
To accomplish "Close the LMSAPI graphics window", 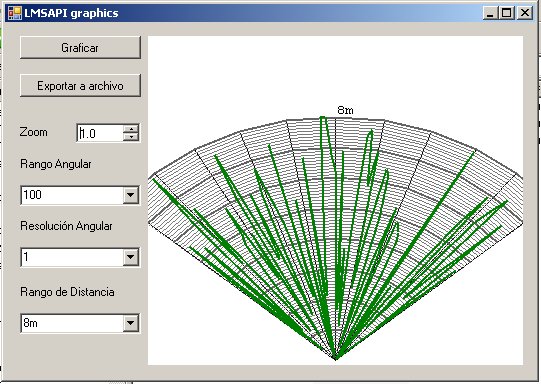I will click(x=525, y=13).
